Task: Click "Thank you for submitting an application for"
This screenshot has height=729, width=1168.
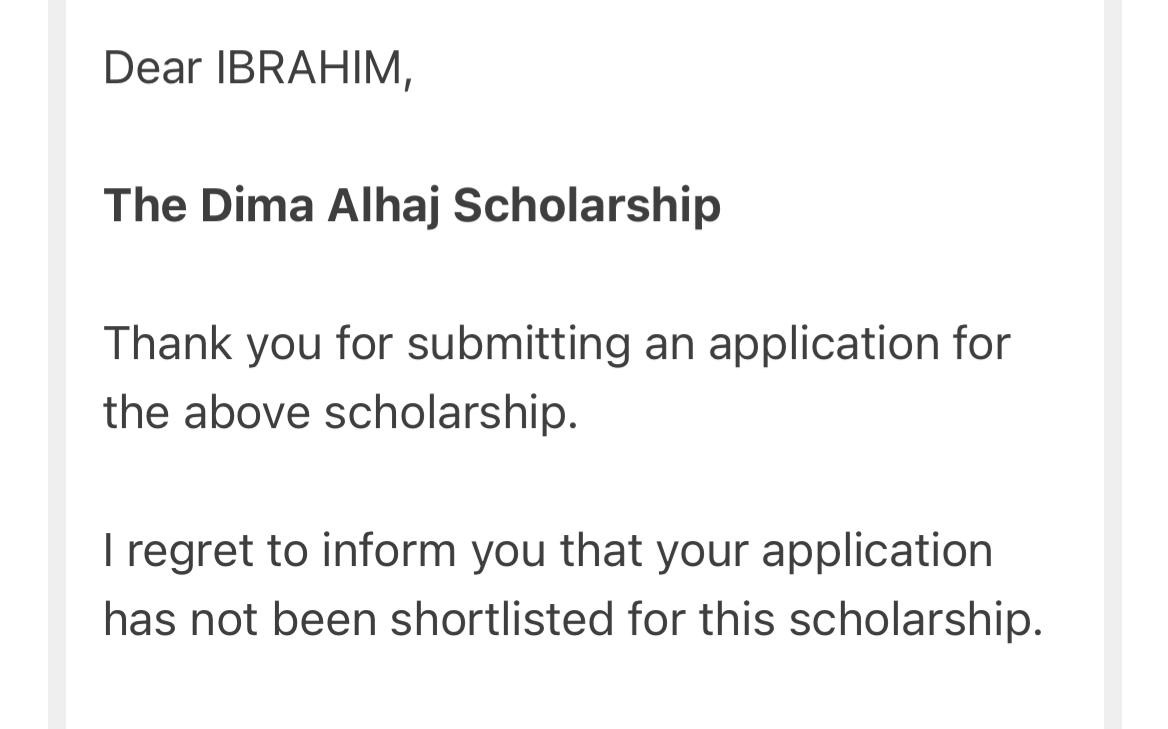Action: pyautogui.click(x=556, y=343)
